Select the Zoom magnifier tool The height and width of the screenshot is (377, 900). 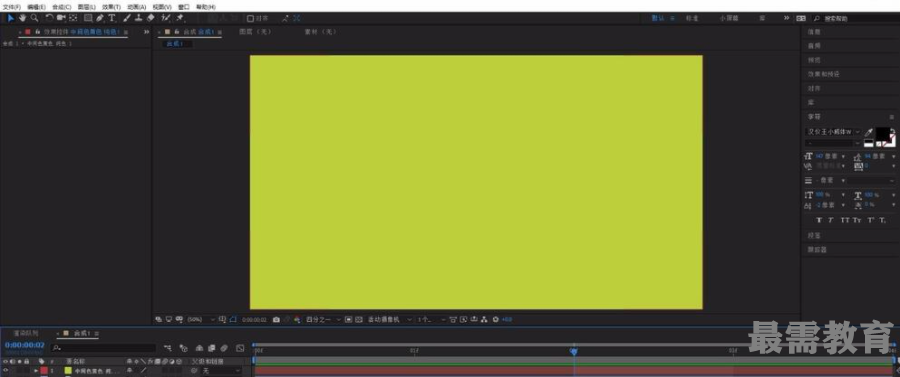(x=34, y=18)
